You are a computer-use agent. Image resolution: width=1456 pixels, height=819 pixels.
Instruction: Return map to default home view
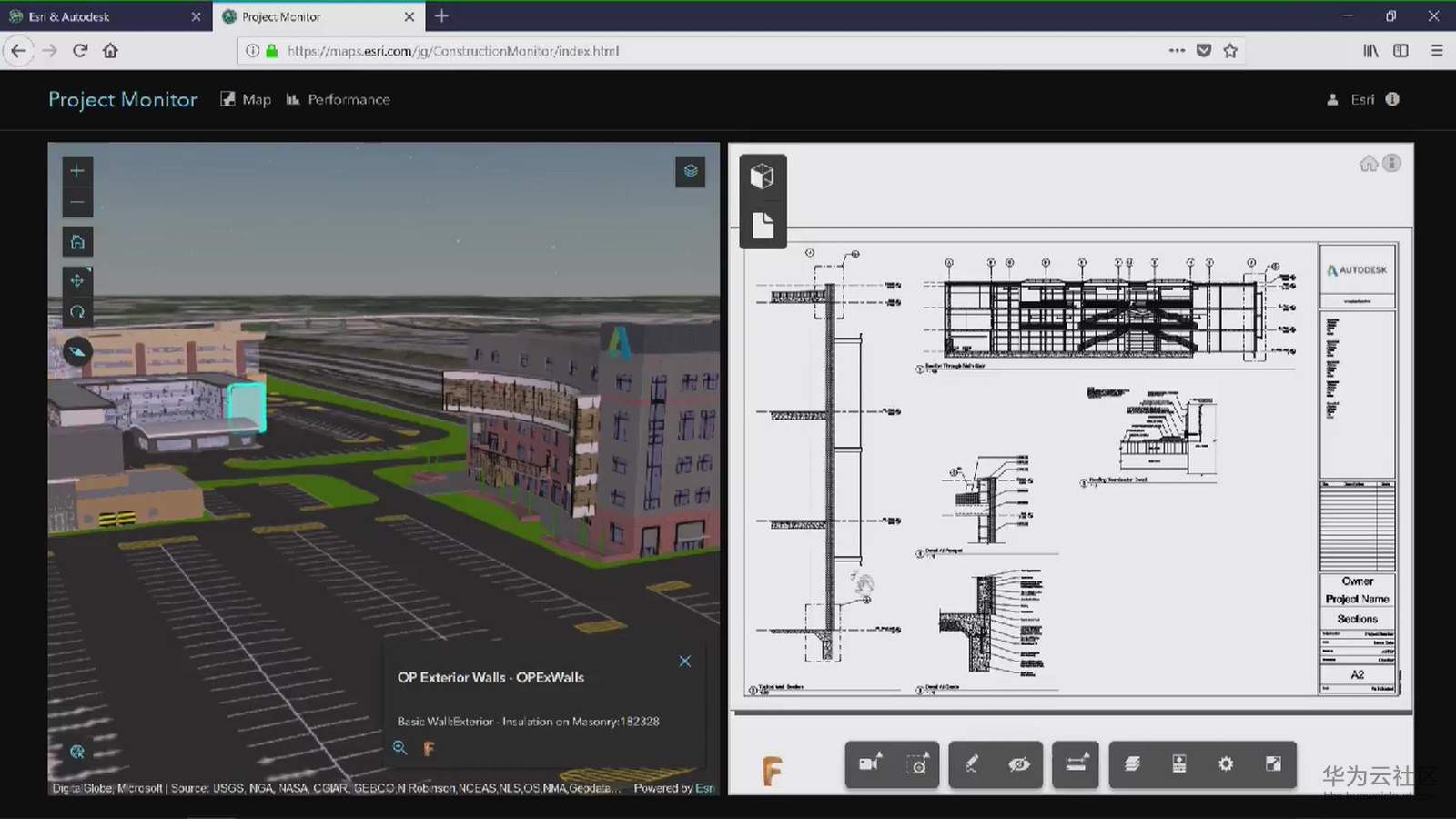pyautogui.click(x=77, y=242)
